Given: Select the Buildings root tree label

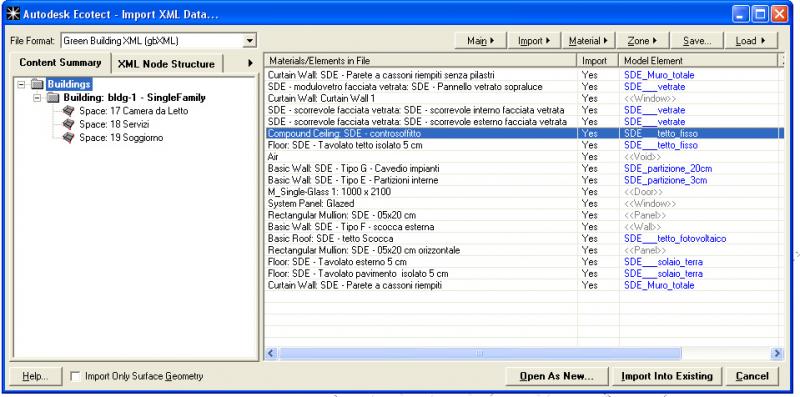Looking at the screenshot, I should pyautogui.click(x=69, y=84).
